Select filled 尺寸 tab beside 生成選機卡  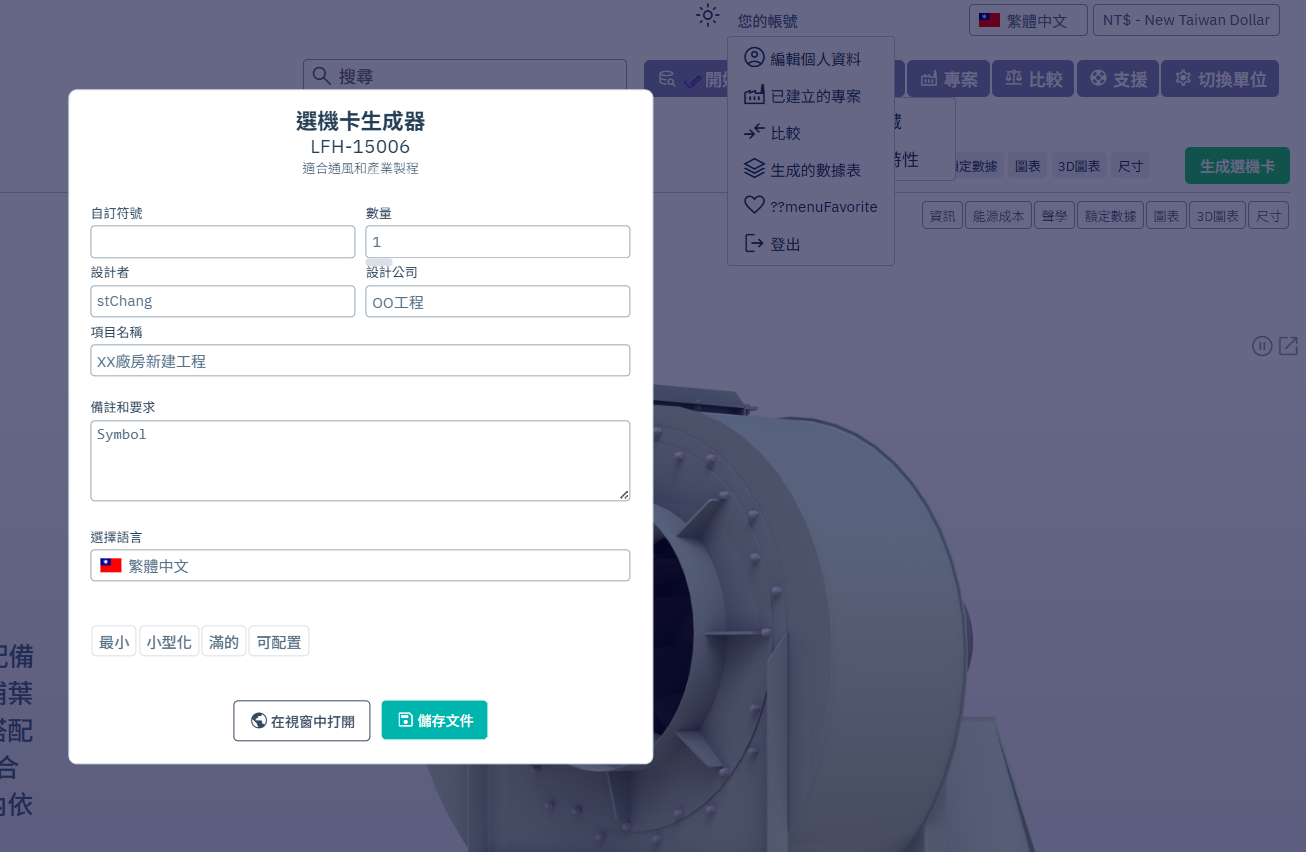(1130, 166)
